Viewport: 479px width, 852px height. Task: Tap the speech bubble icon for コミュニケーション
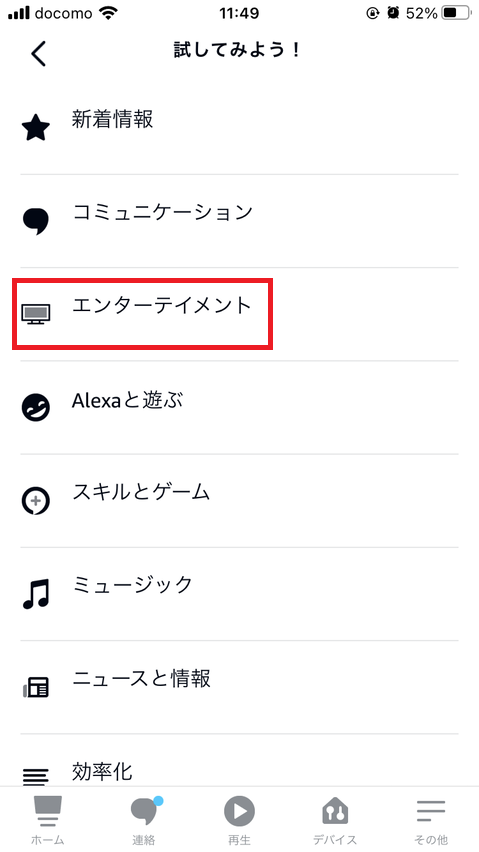(x=36, y=222)
